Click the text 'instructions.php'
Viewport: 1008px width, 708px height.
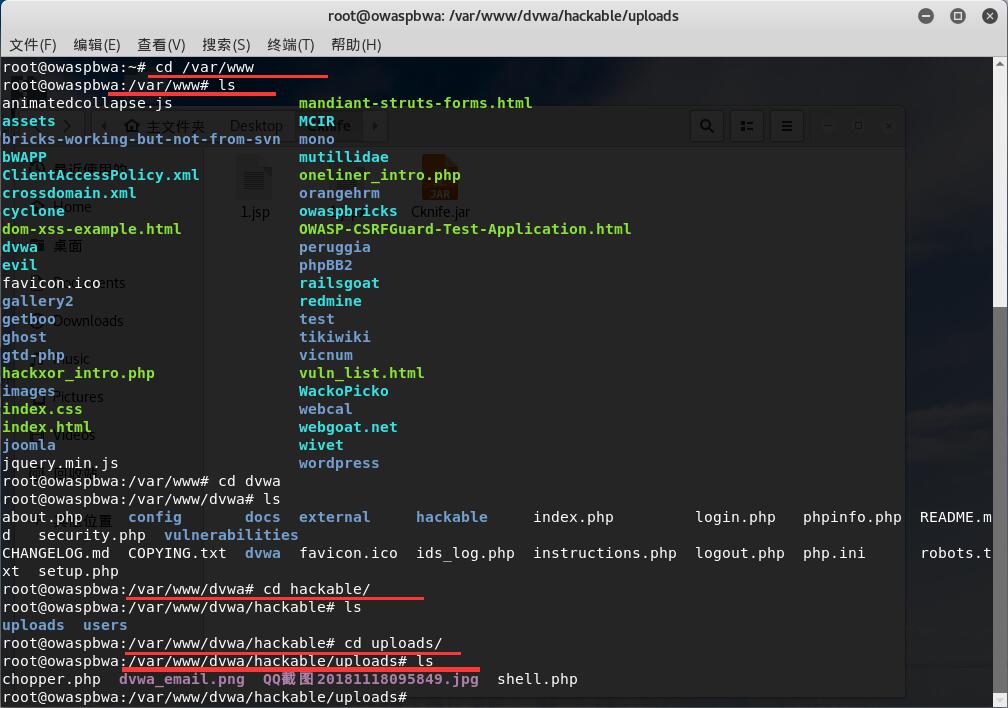(604, 553)
